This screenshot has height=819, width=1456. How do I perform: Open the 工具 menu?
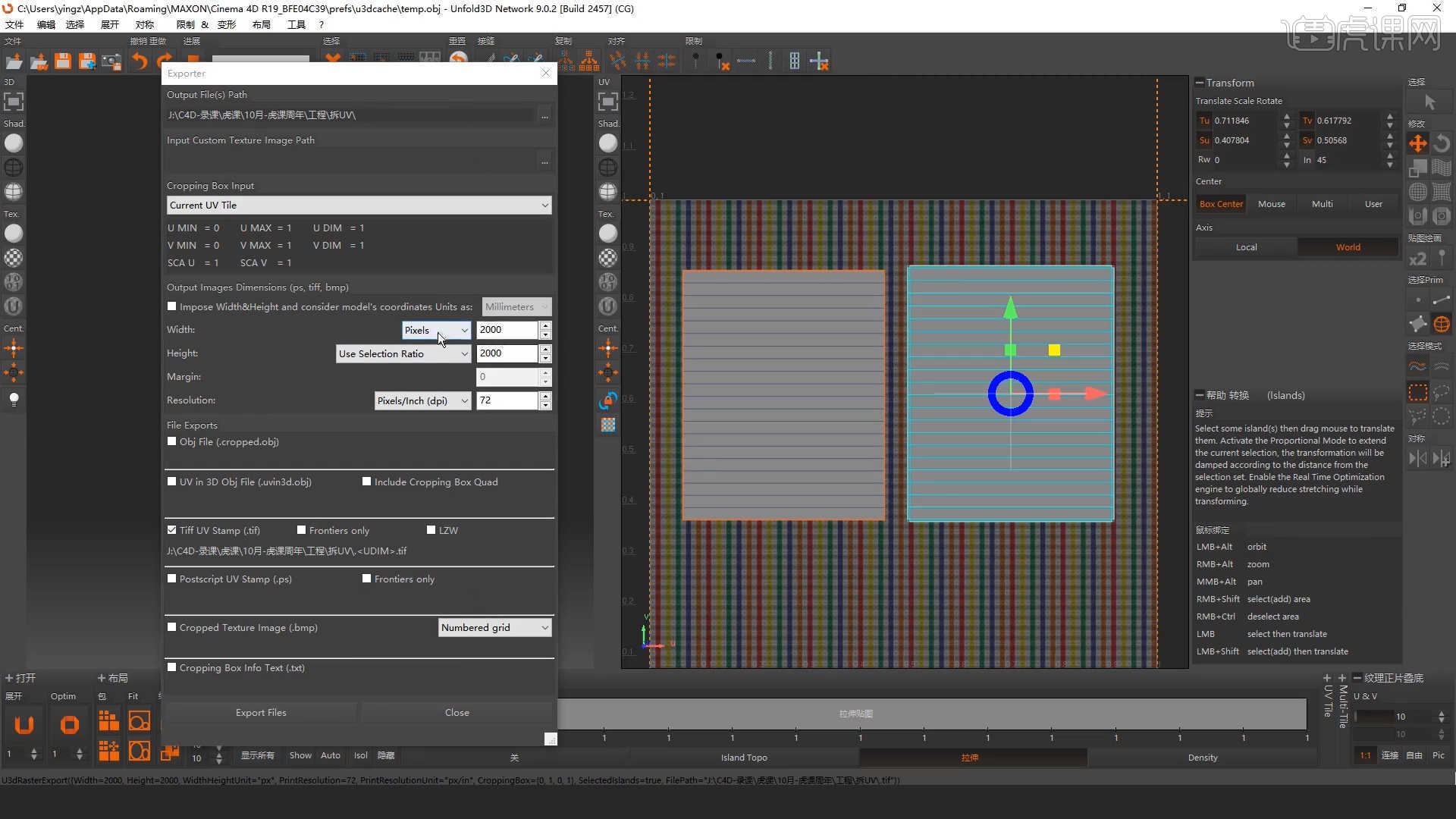pos(296,24)
